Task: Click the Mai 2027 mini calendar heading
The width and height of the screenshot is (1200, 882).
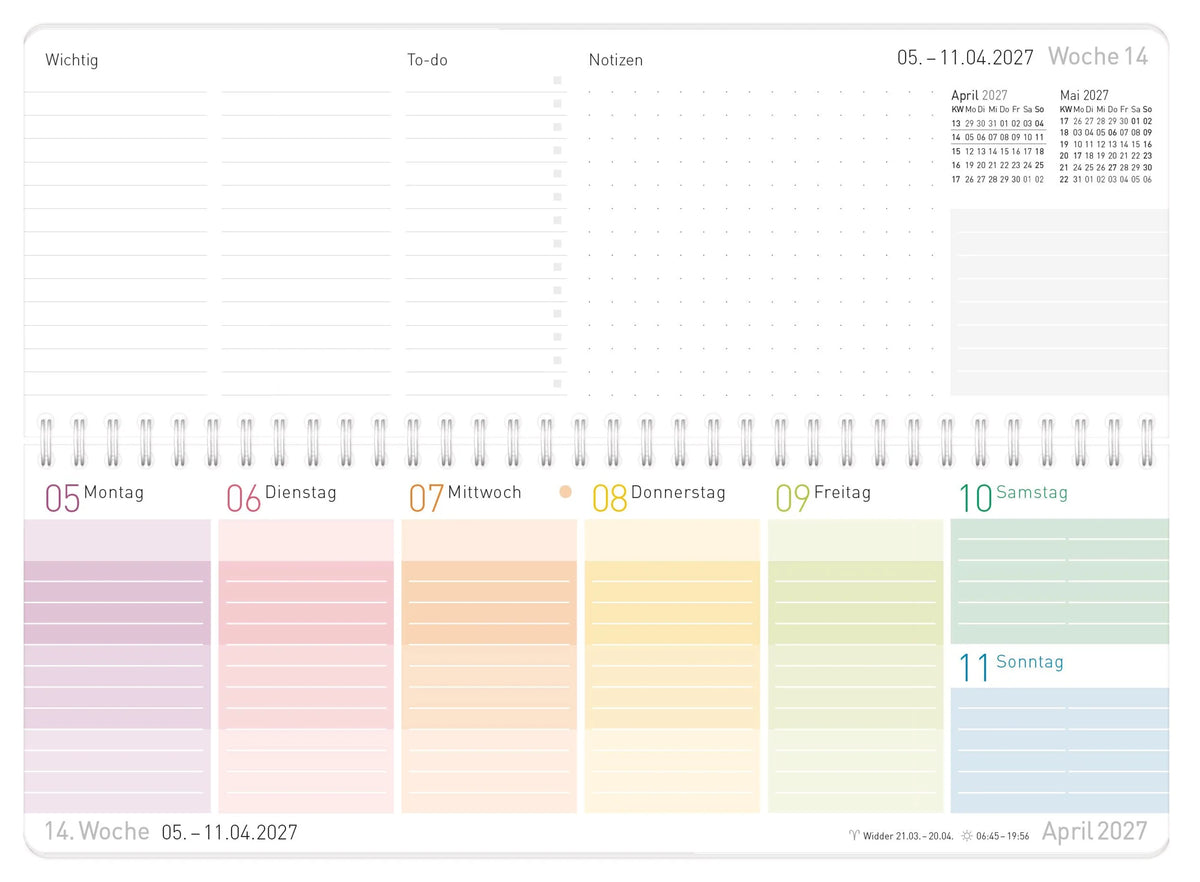Action: (1085, 95)
